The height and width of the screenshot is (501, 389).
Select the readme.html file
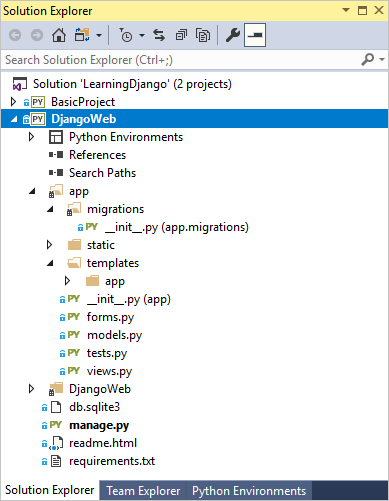[103, 443]
